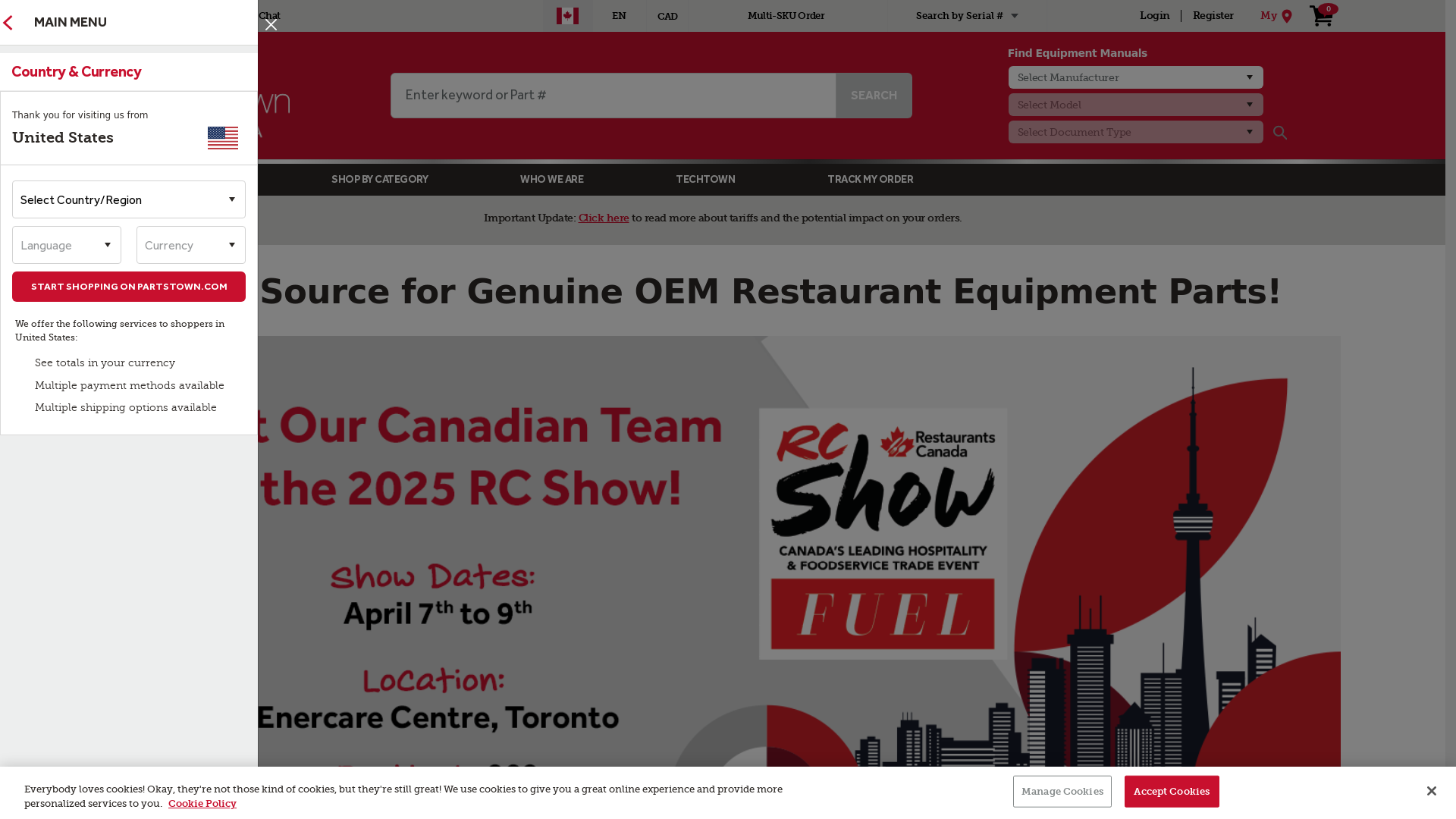Click the My location pin icon
This screenshot has width=1456, height=819.
click(1286, 16)
